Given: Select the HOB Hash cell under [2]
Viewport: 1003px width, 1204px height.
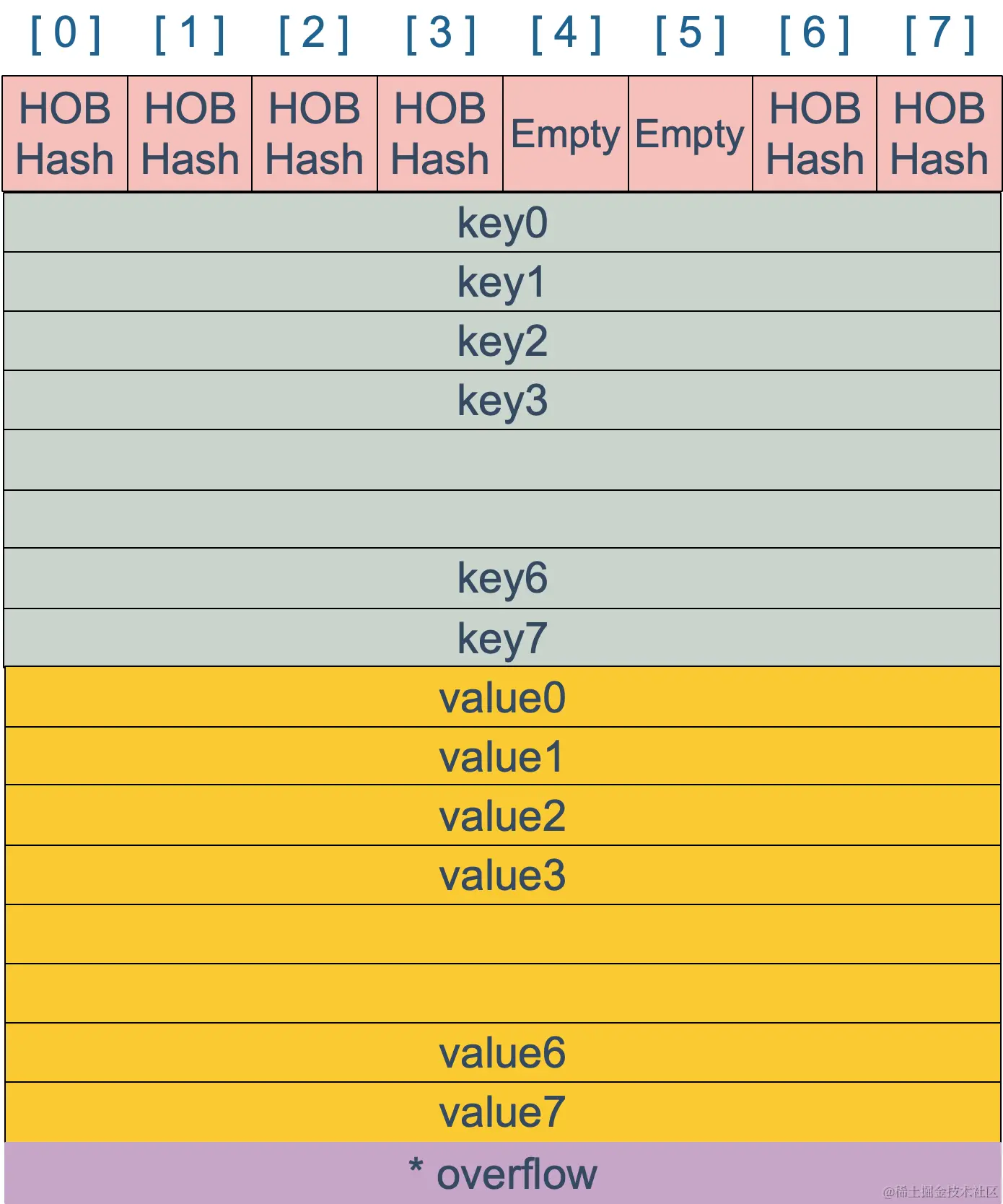Looking at the screenshot, I should click(x=315, y=134).
